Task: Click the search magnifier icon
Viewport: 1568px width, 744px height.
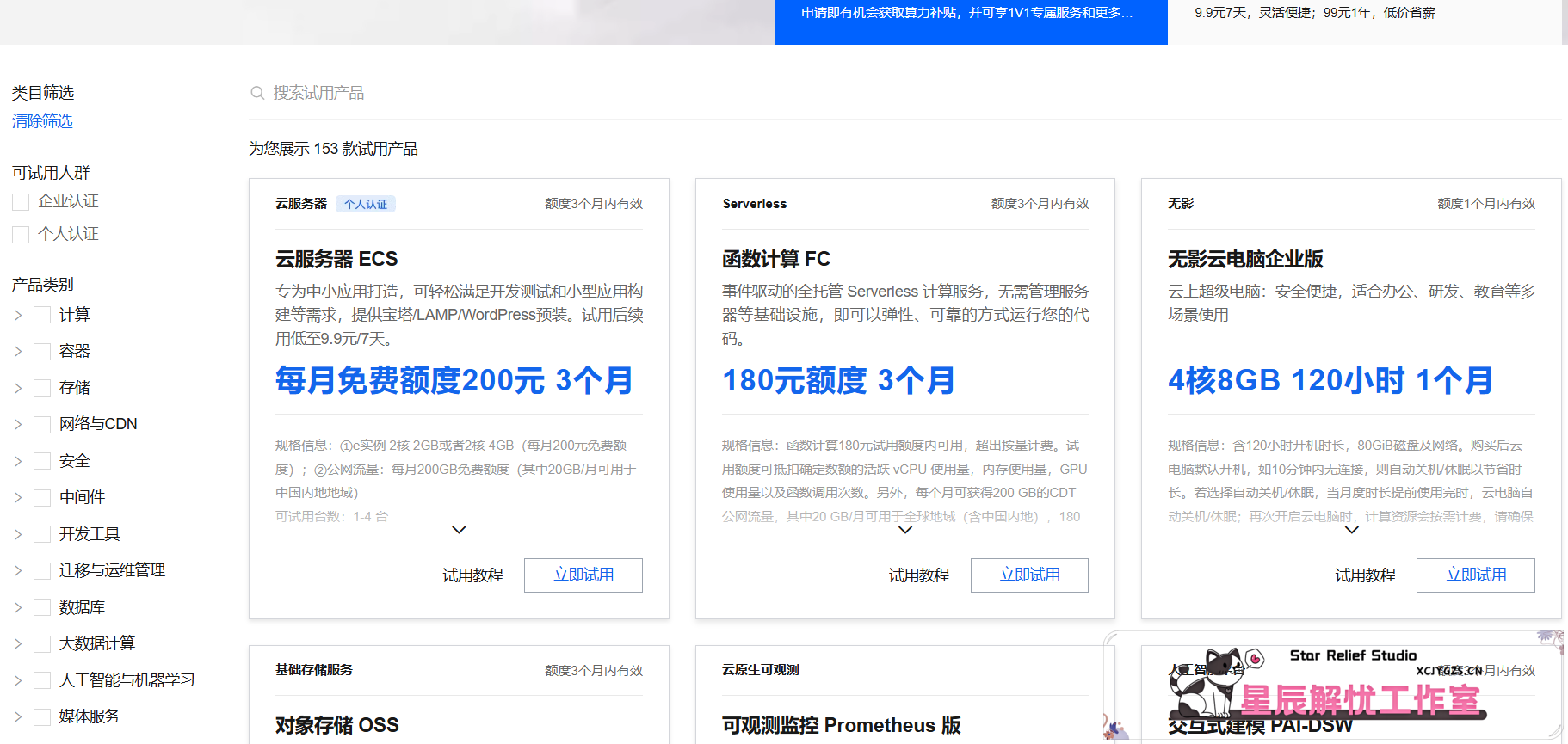Action: [x=256, y=93]
